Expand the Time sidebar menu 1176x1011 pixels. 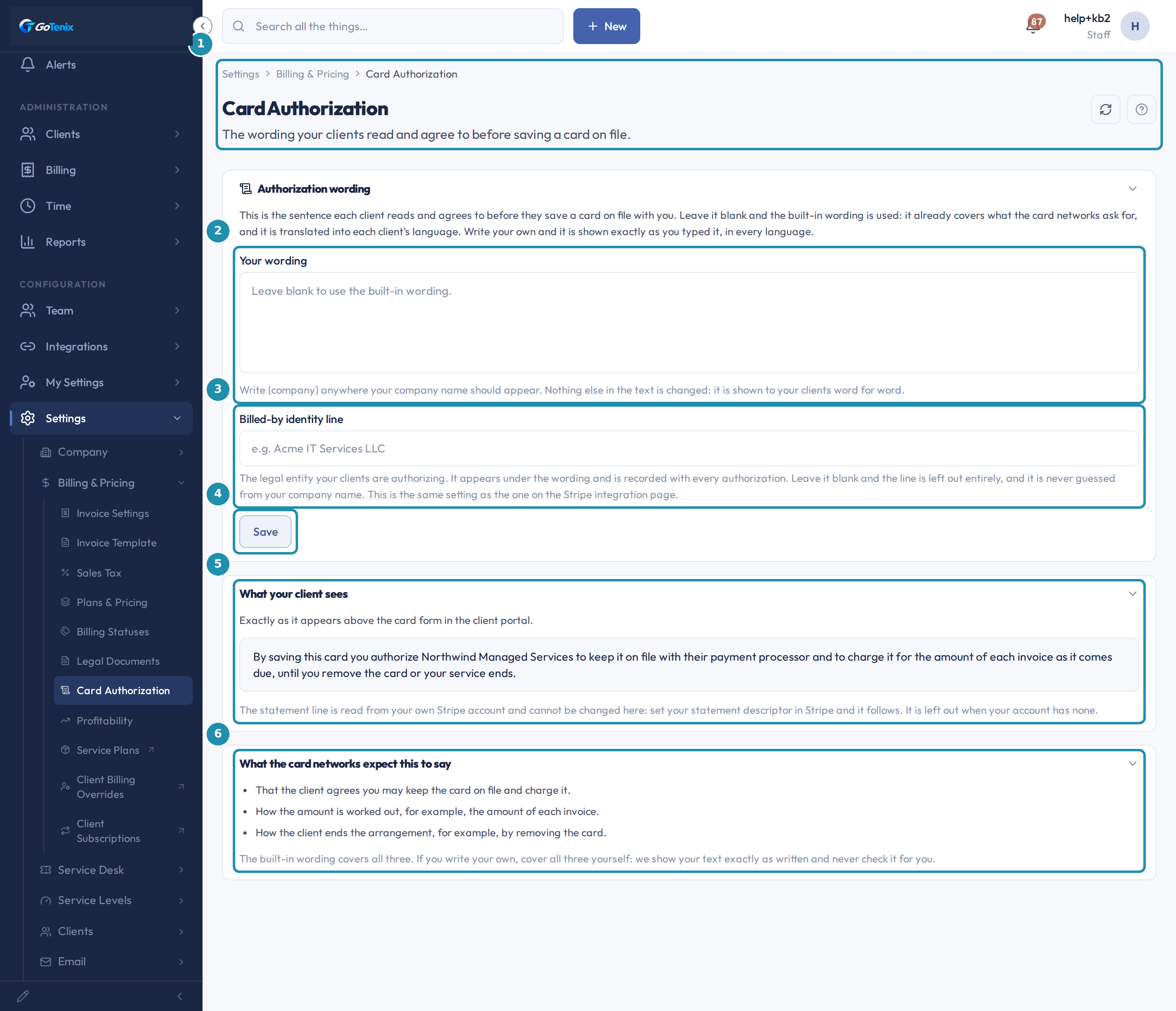101,205
